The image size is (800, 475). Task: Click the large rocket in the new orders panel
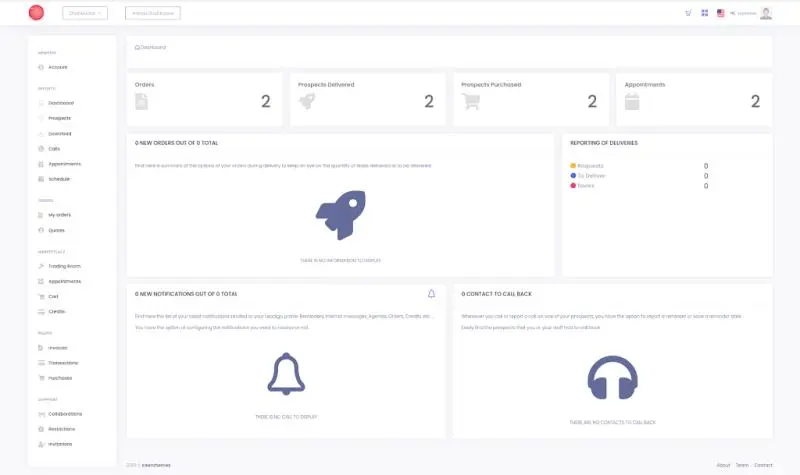click(341, 215)
